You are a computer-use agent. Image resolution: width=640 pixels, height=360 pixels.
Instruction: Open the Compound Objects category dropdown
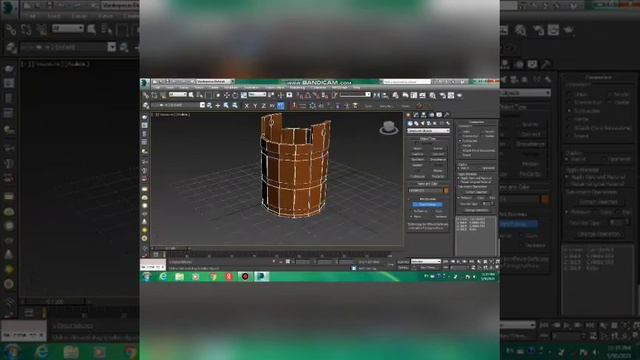tap(429, 131)
